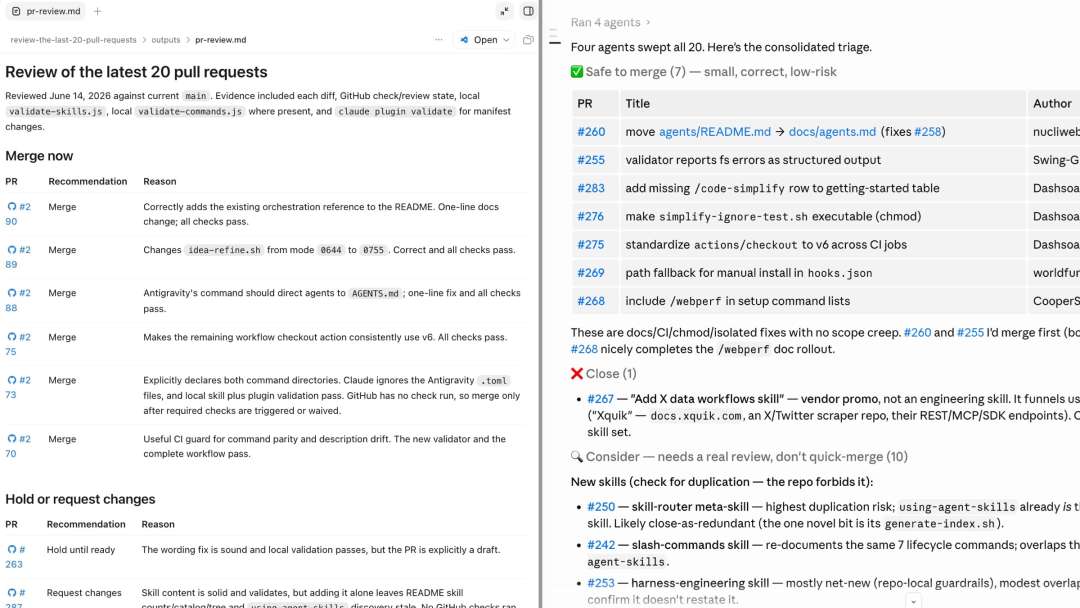This screenshot has height=608, width=1080.
Task: Click the 'Hold until ready' recommendation cell
Action: [x=81, y=549]
